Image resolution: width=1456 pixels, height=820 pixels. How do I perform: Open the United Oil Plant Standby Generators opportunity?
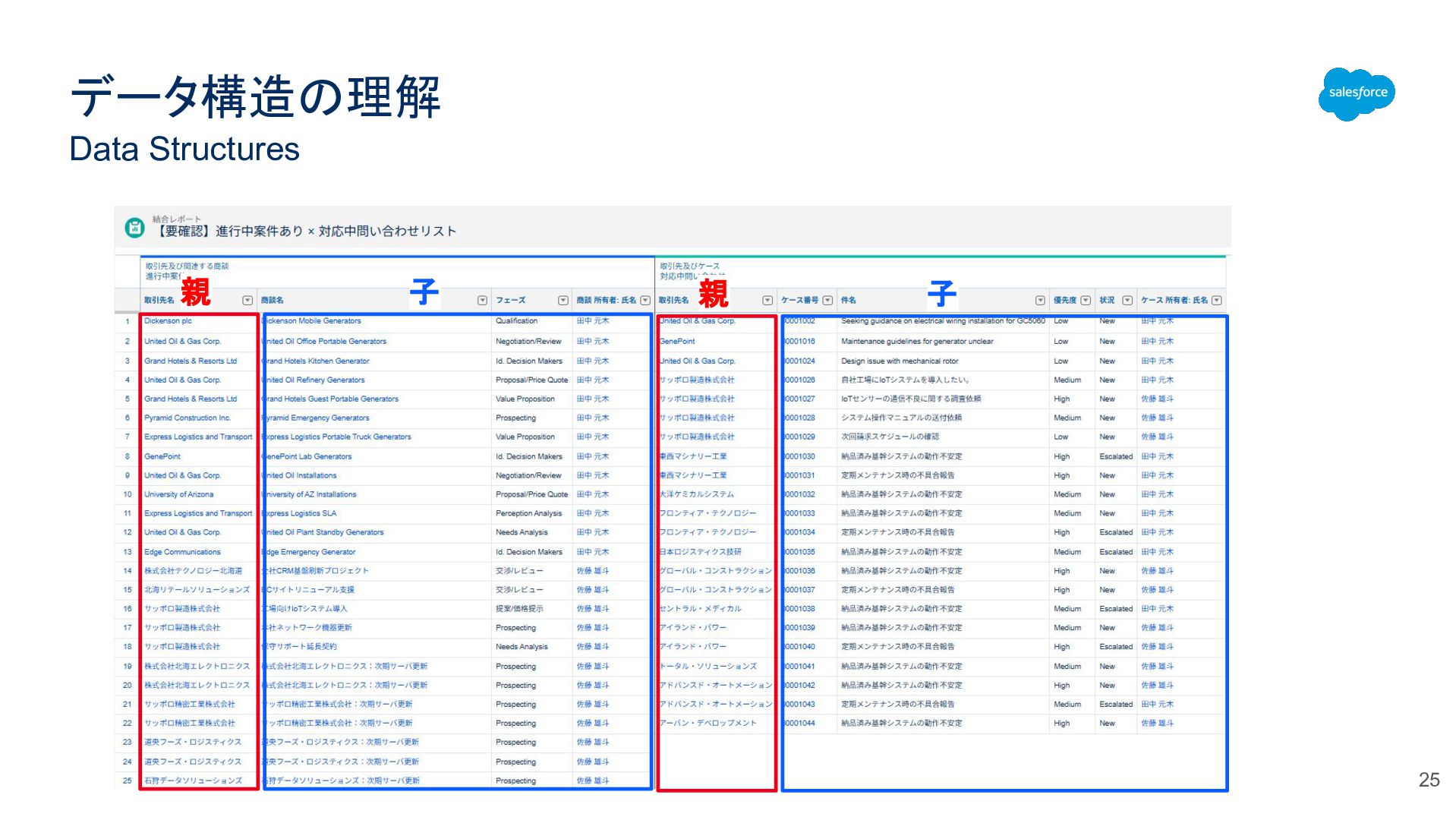[x=323, y=533]
